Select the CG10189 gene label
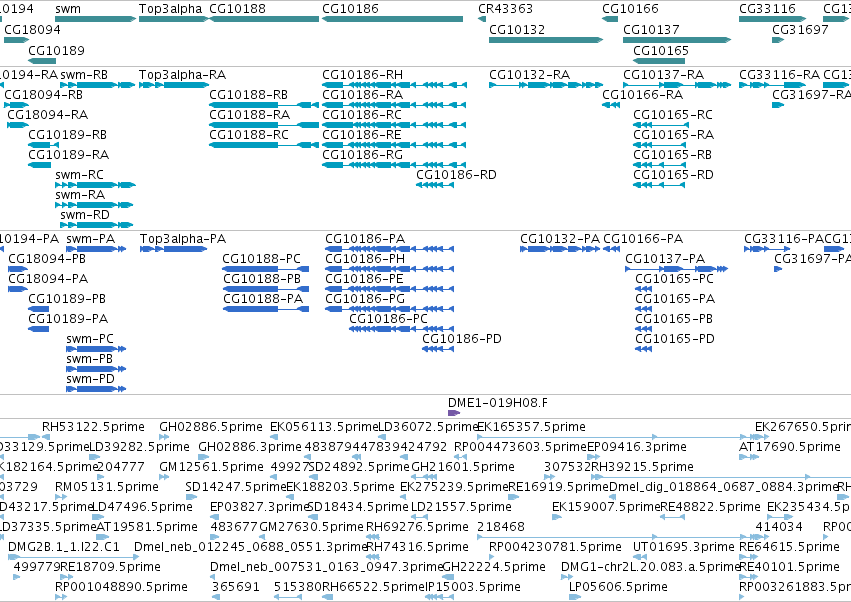The width and height of the screenshot is (851, 602). click(56, 50)
